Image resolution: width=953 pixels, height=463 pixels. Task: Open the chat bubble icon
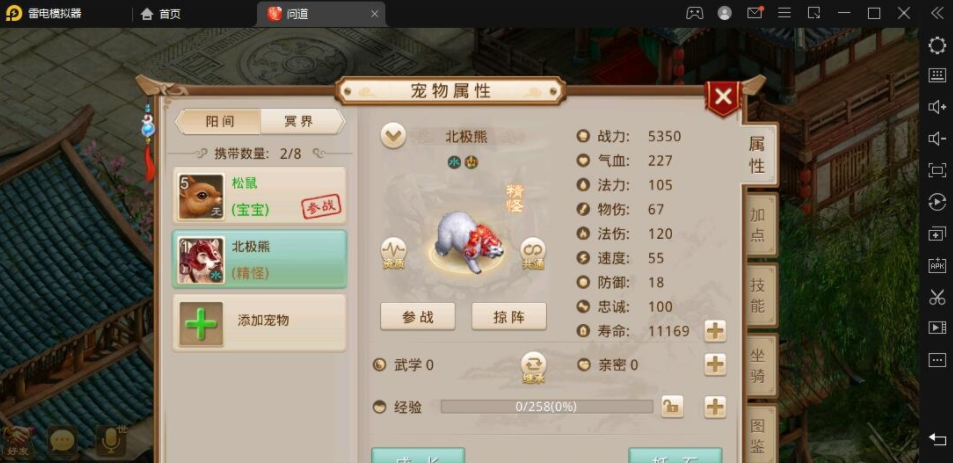click(x=63, y=441)
